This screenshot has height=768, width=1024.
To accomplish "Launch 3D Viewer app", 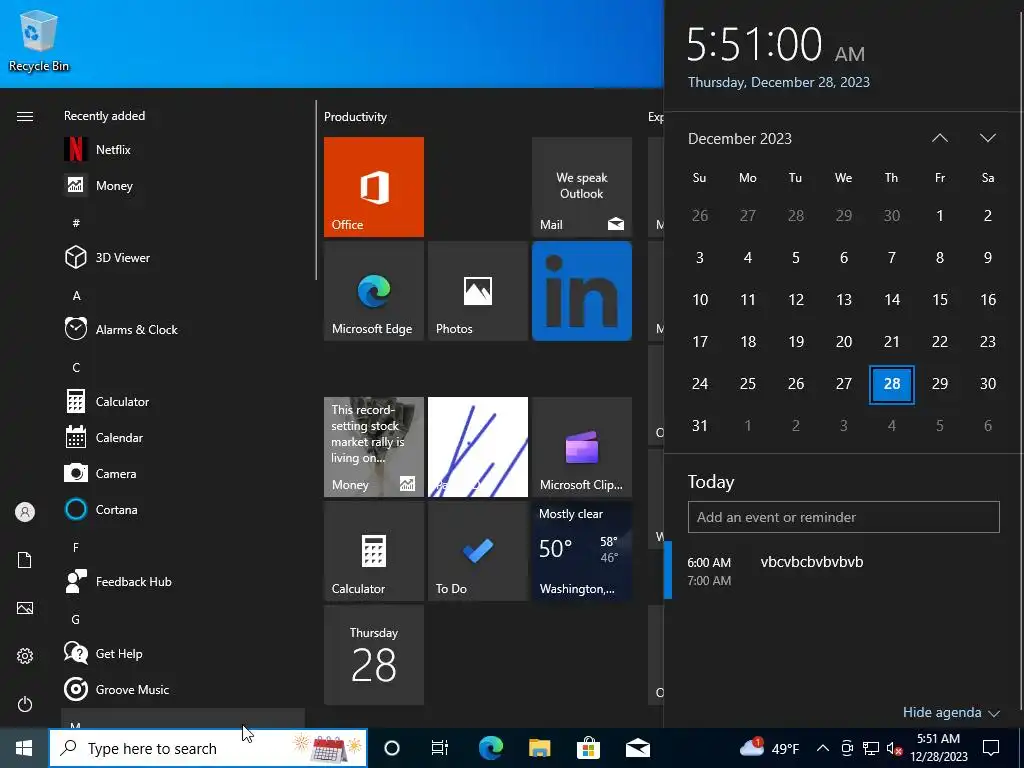I will (x=183, y=257).
